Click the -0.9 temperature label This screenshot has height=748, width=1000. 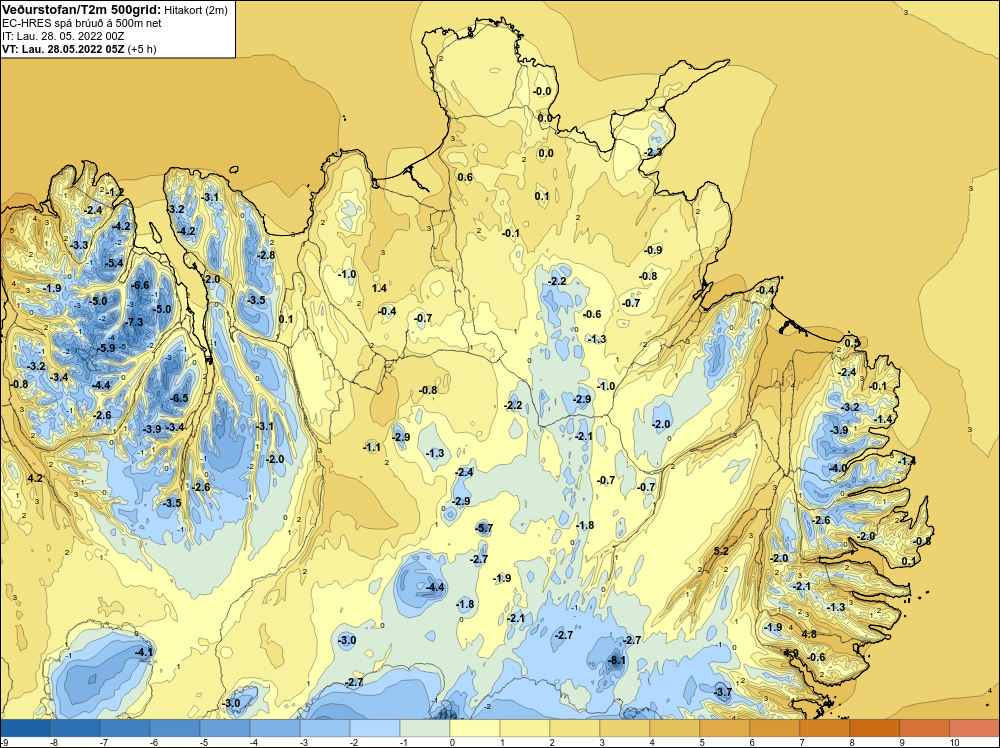coord(653,251)
